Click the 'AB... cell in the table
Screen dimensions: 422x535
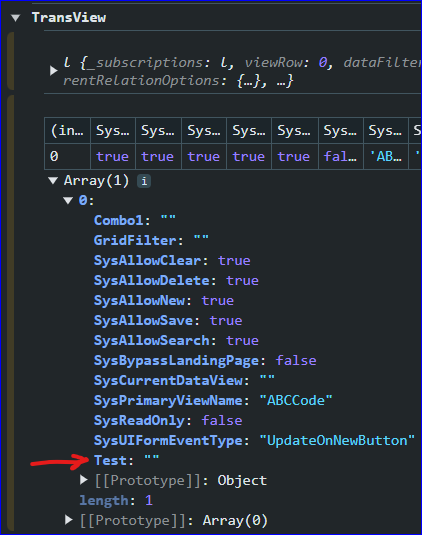tap(386, 157)
